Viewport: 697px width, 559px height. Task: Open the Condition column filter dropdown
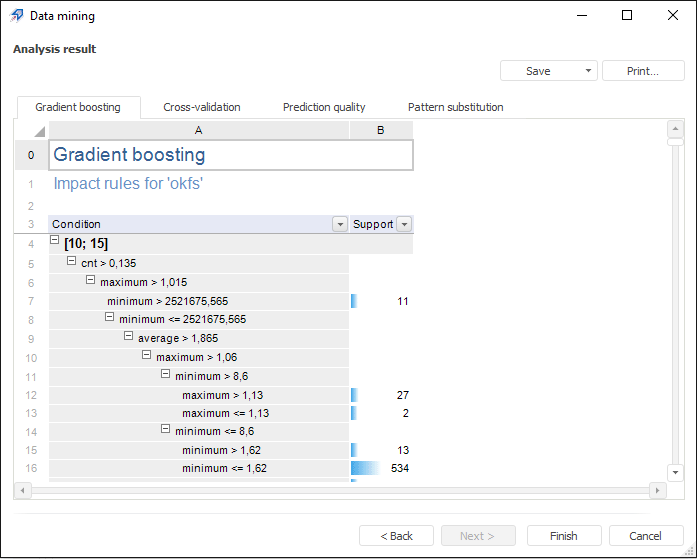coord(339,225)
